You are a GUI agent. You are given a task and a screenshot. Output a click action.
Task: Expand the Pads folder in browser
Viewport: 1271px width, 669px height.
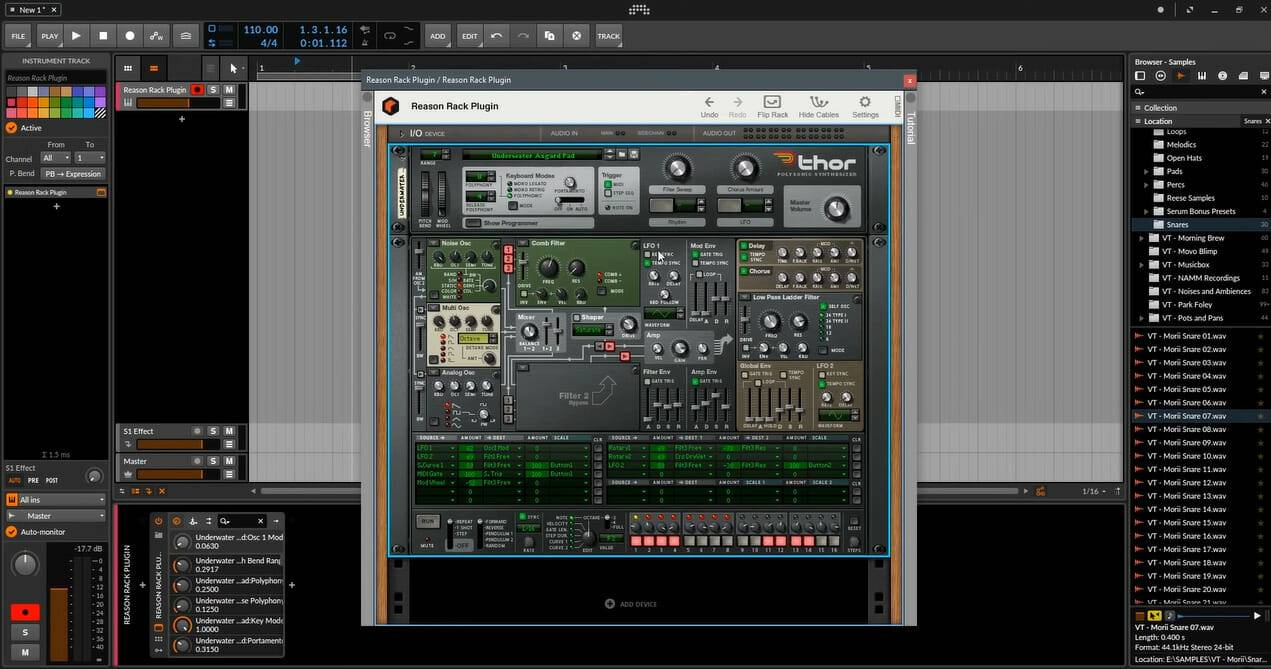coord(1146,172)
